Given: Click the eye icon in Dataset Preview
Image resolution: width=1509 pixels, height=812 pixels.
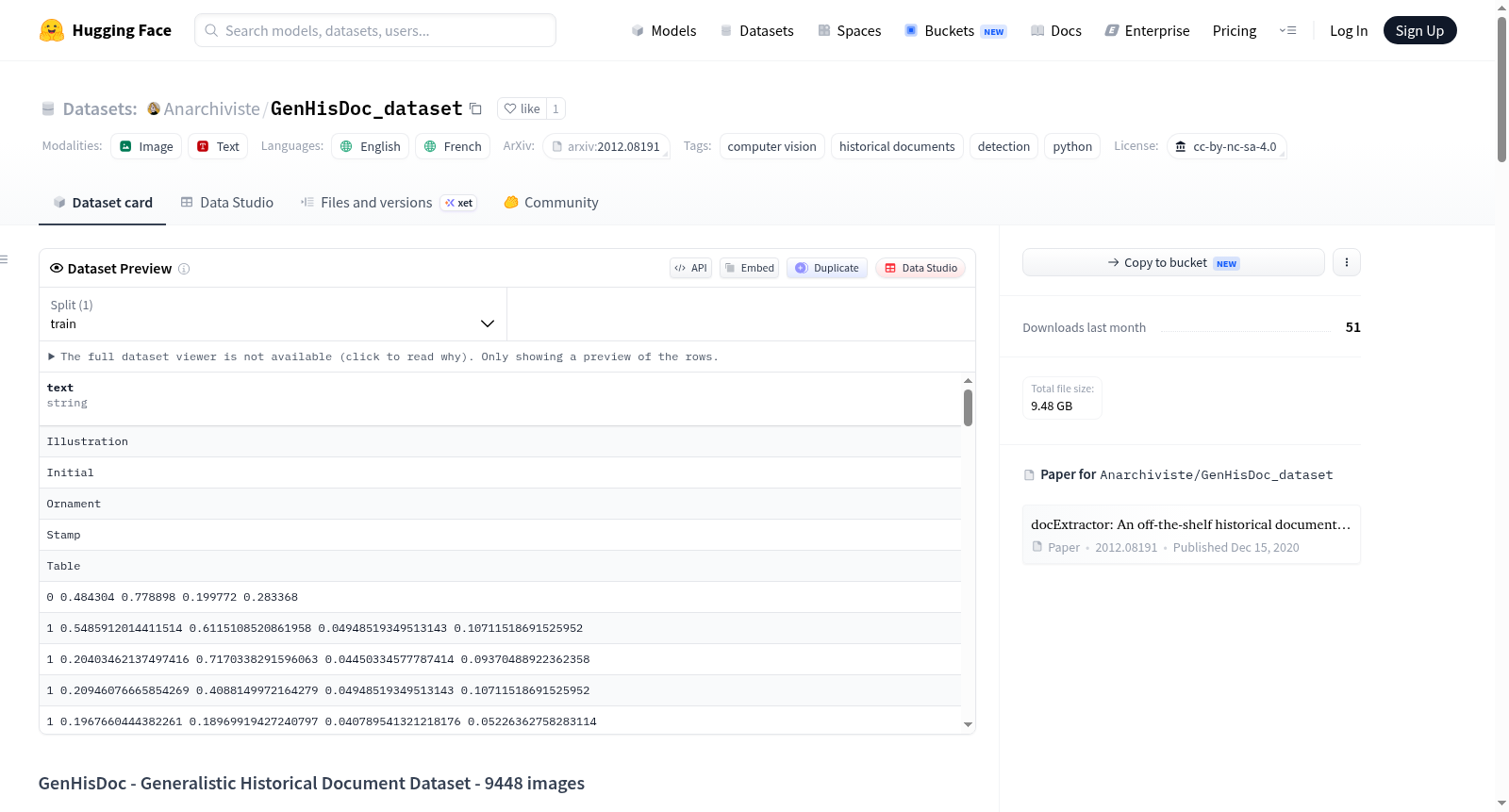Looking at the screenshot, I should 57,268.
